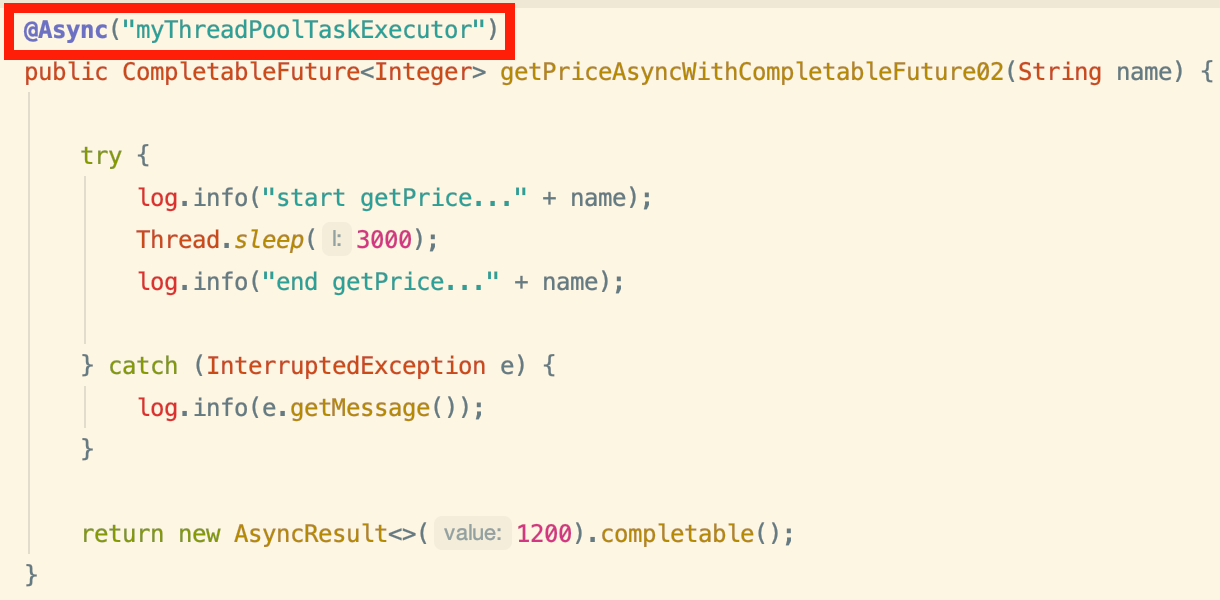Image resolution: width=1220 pixels, height=600 pixels.
Task: Click the AsyncResult constructor
Action: pos(310,534)
